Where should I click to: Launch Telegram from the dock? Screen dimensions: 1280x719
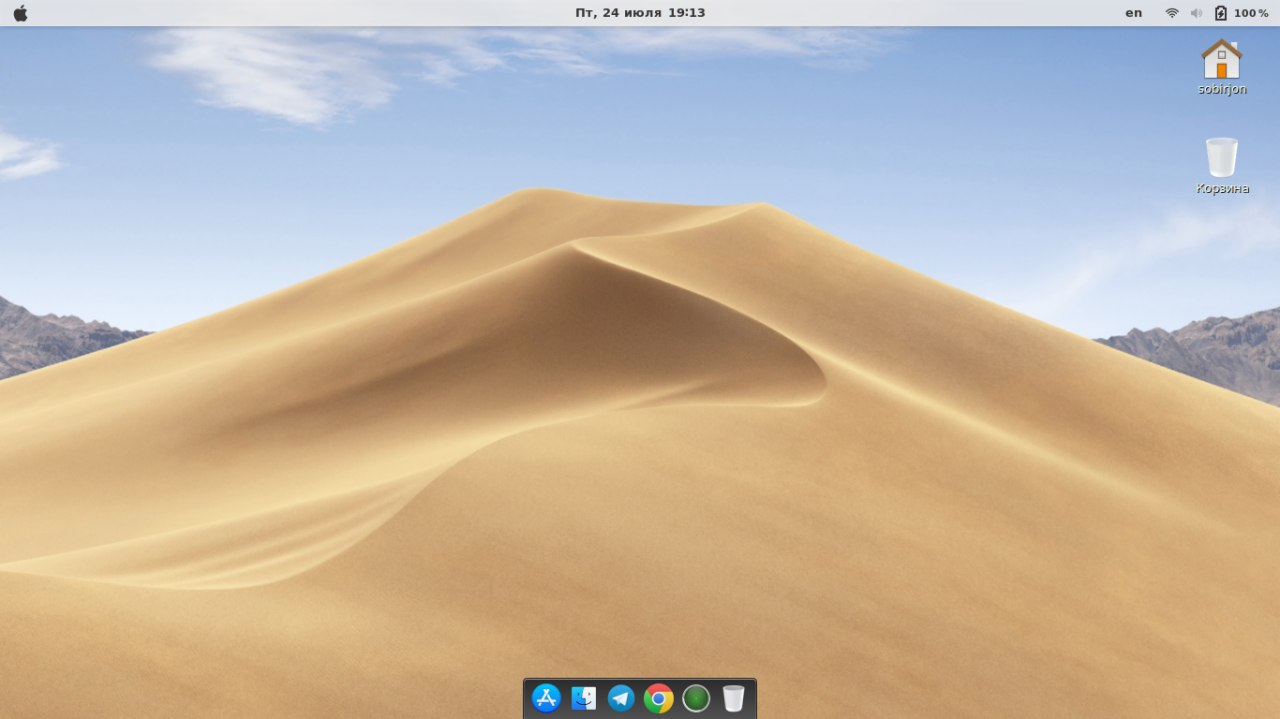(621, 698)
